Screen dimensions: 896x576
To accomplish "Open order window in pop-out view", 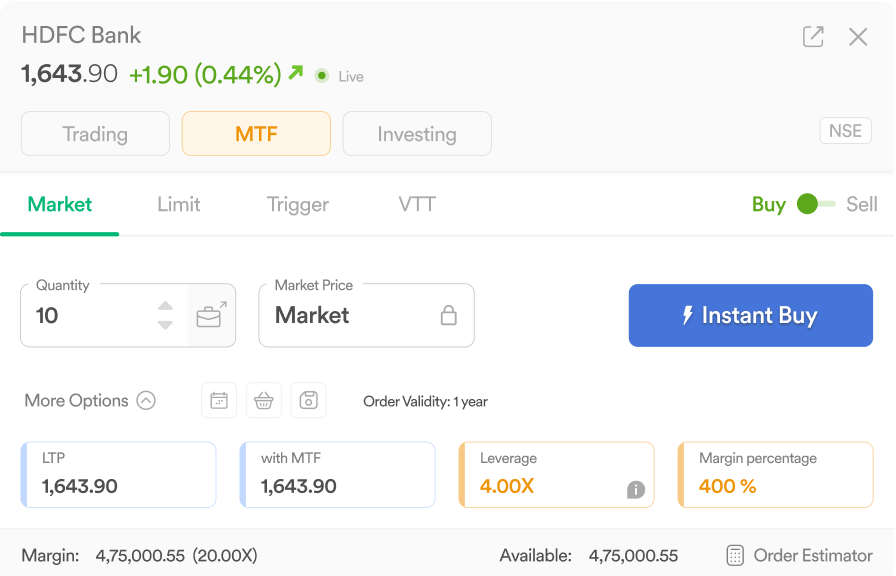I will tap(813, 37).
